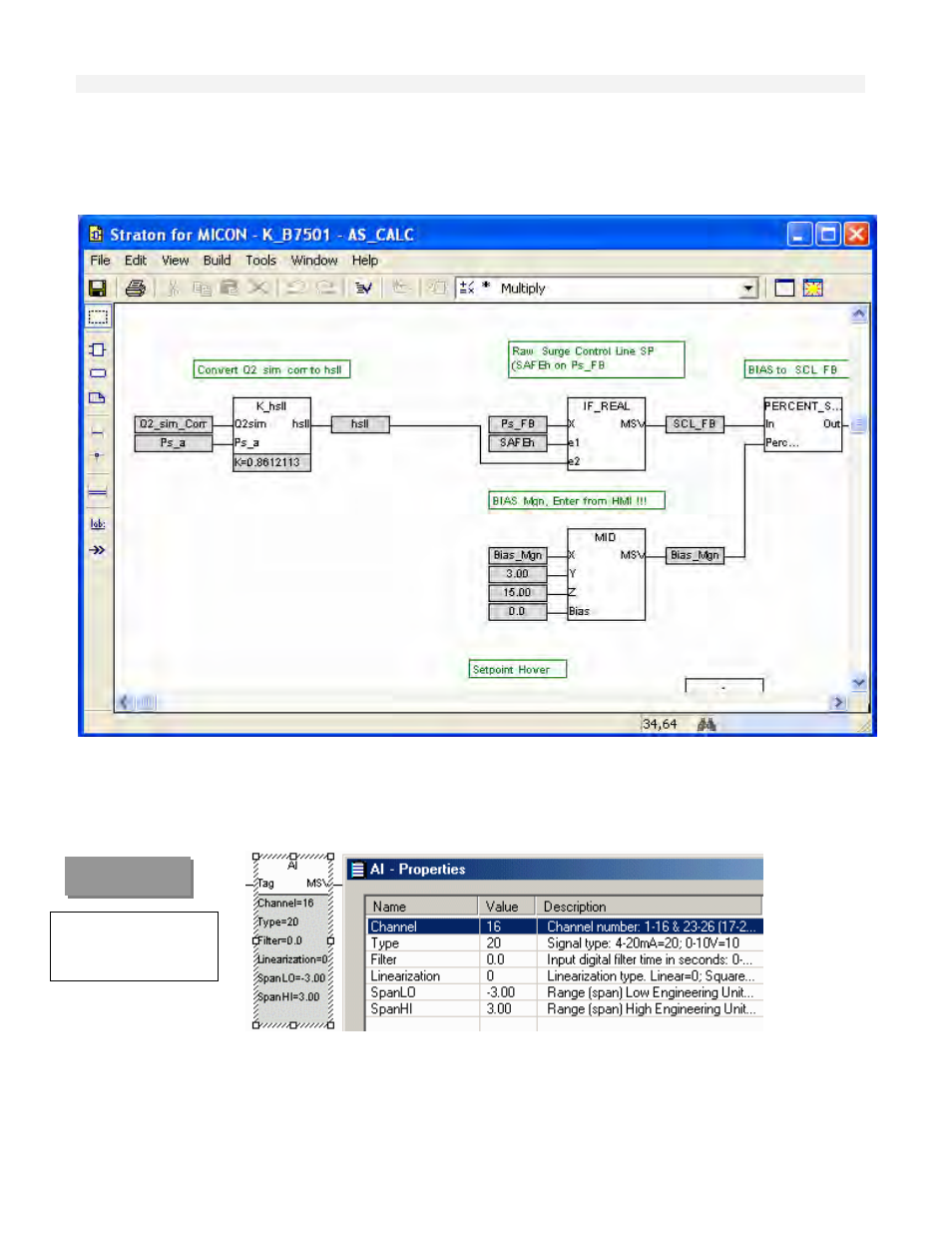Open the Tools menu

coord(261,261)
